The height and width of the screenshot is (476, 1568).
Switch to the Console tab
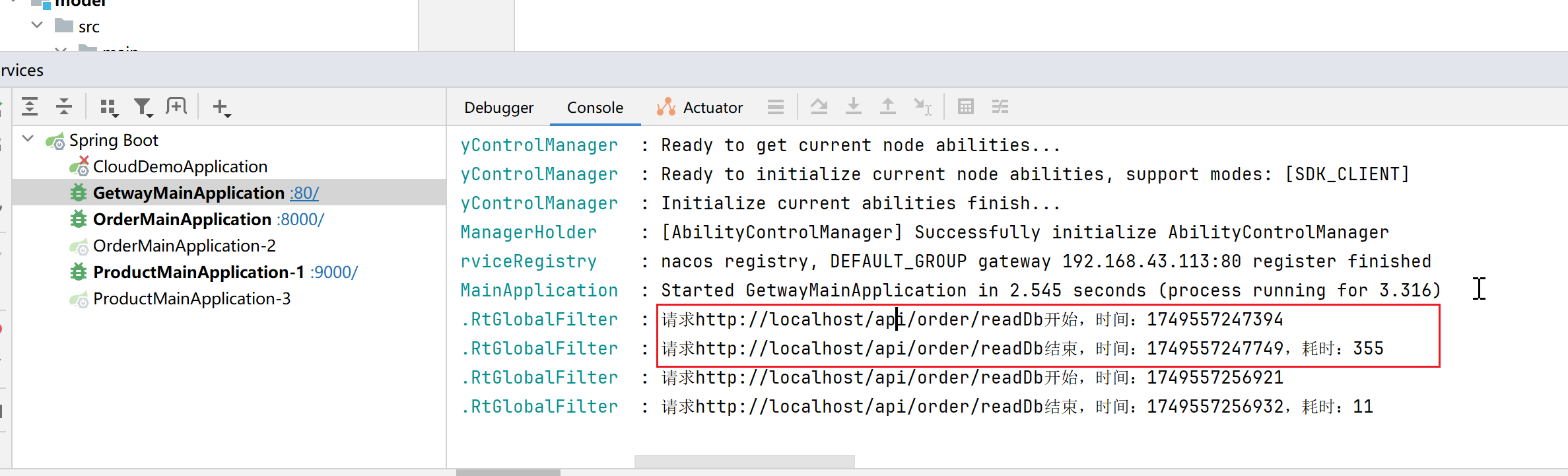[x=595, y=108]
